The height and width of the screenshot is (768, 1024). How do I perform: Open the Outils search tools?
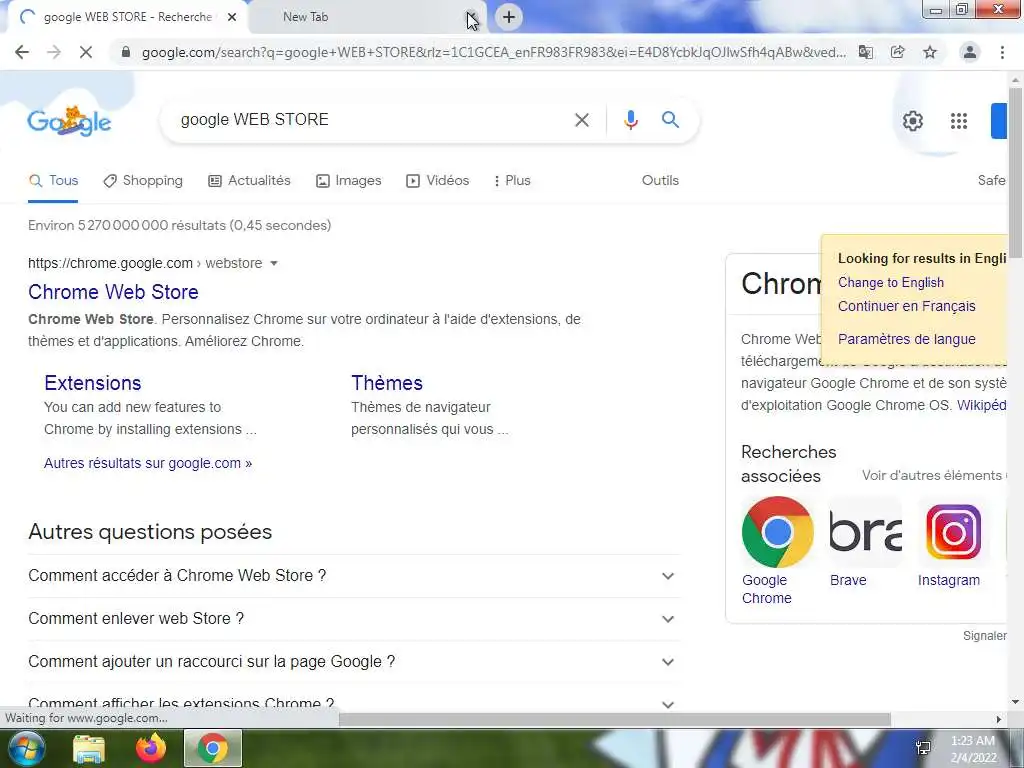(x=660, y=181)
